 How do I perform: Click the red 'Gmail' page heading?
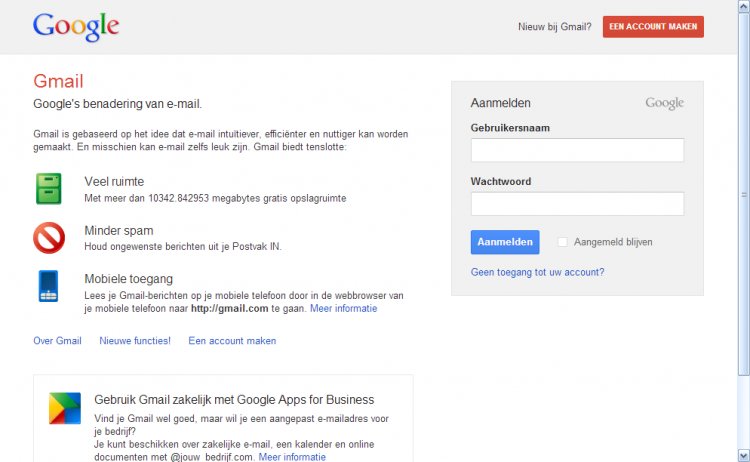[58, 82]
